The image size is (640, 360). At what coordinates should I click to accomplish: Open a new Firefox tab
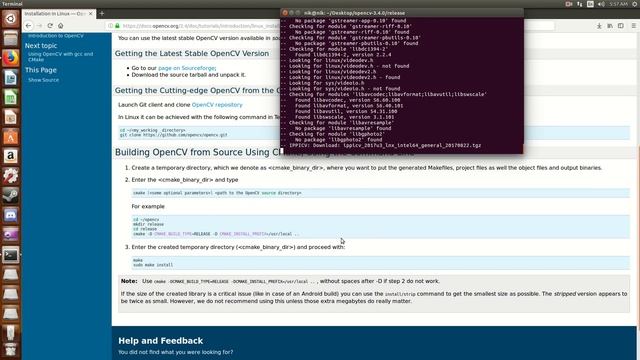(102, 13)
